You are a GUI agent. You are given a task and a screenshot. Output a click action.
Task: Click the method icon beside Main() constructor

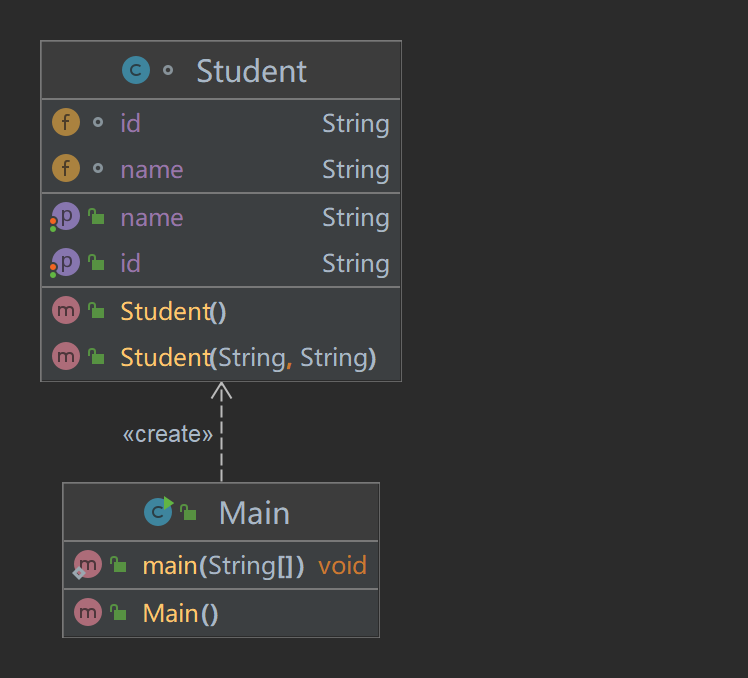click(x=88, y=613)
